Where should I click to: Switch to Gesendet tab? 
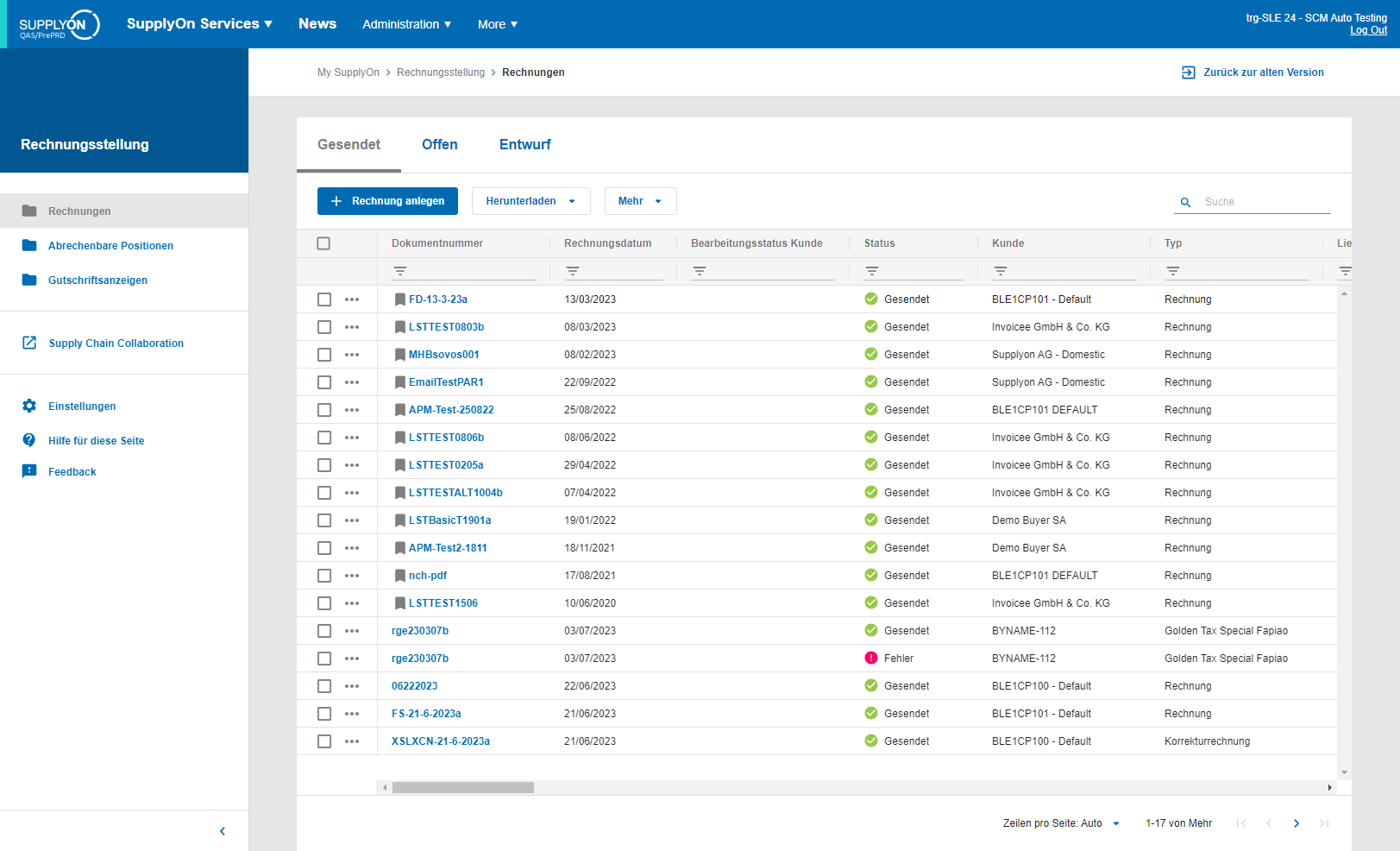coord(348,145)
